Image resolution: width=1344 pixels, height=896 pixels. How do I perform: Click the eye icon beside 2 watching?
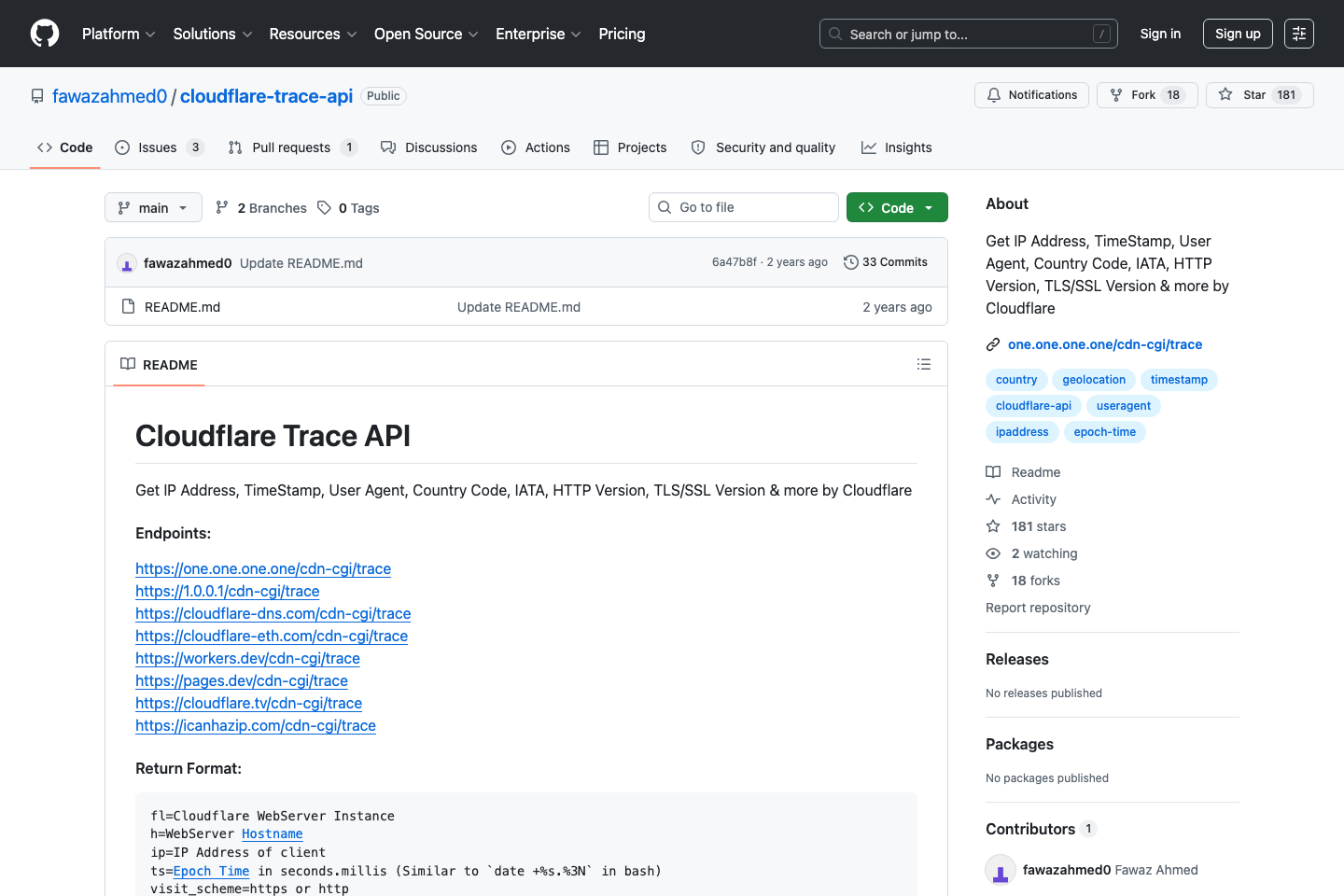click(x=993, y=553)
